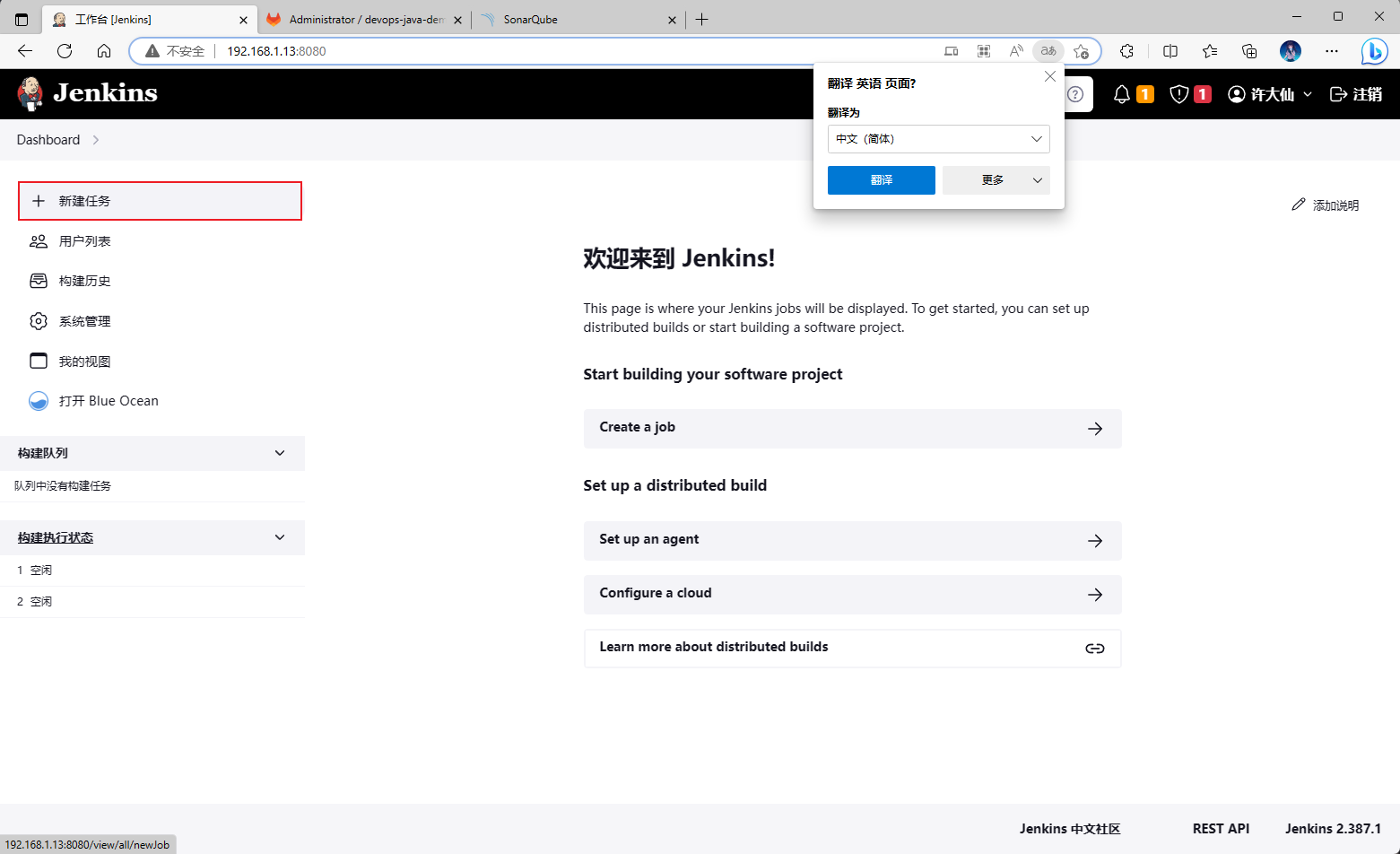
Task: Click the browser home icon
Action: pyautogui.click(x=104, y=51)
